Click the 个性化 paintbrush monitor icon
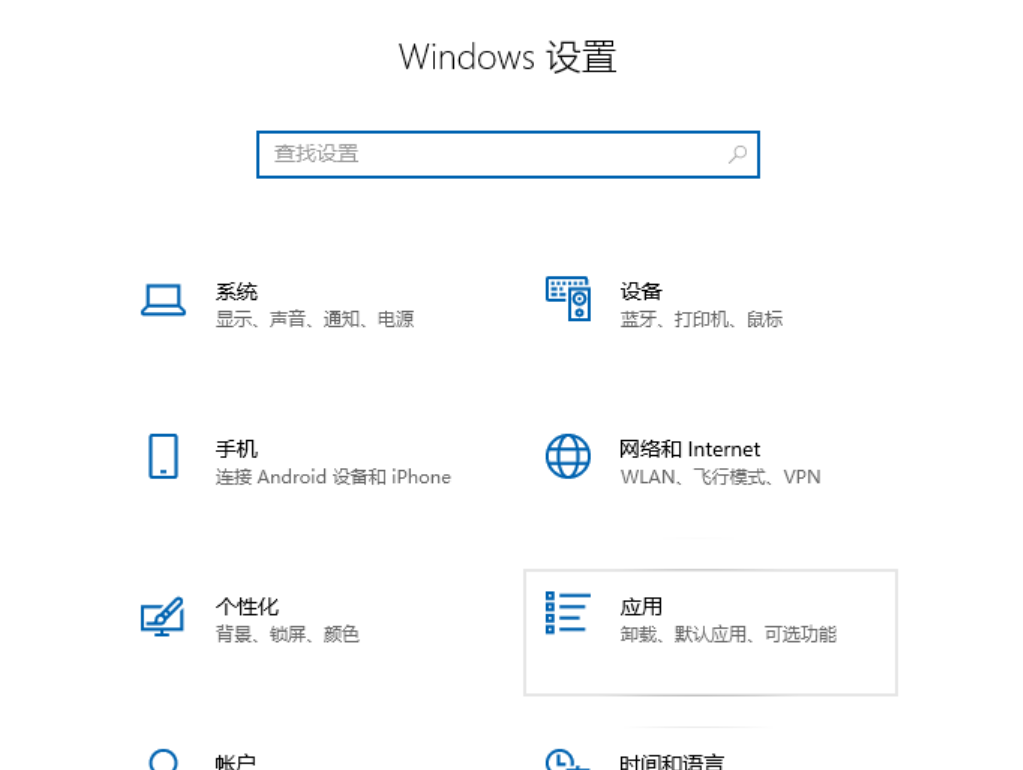This screenshot has height=770, width=1023. 162,617
